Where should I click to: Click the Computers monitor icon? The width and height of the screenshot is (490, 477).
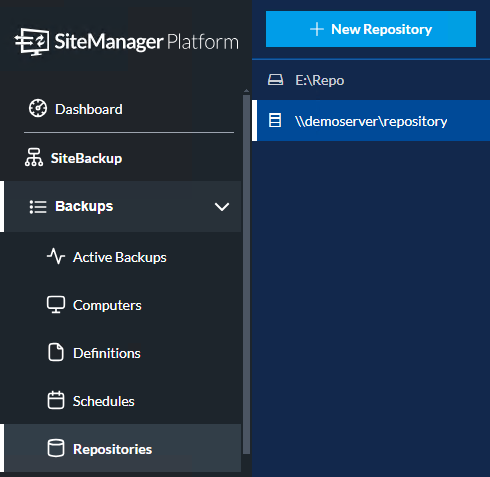(x=56, y=305)
